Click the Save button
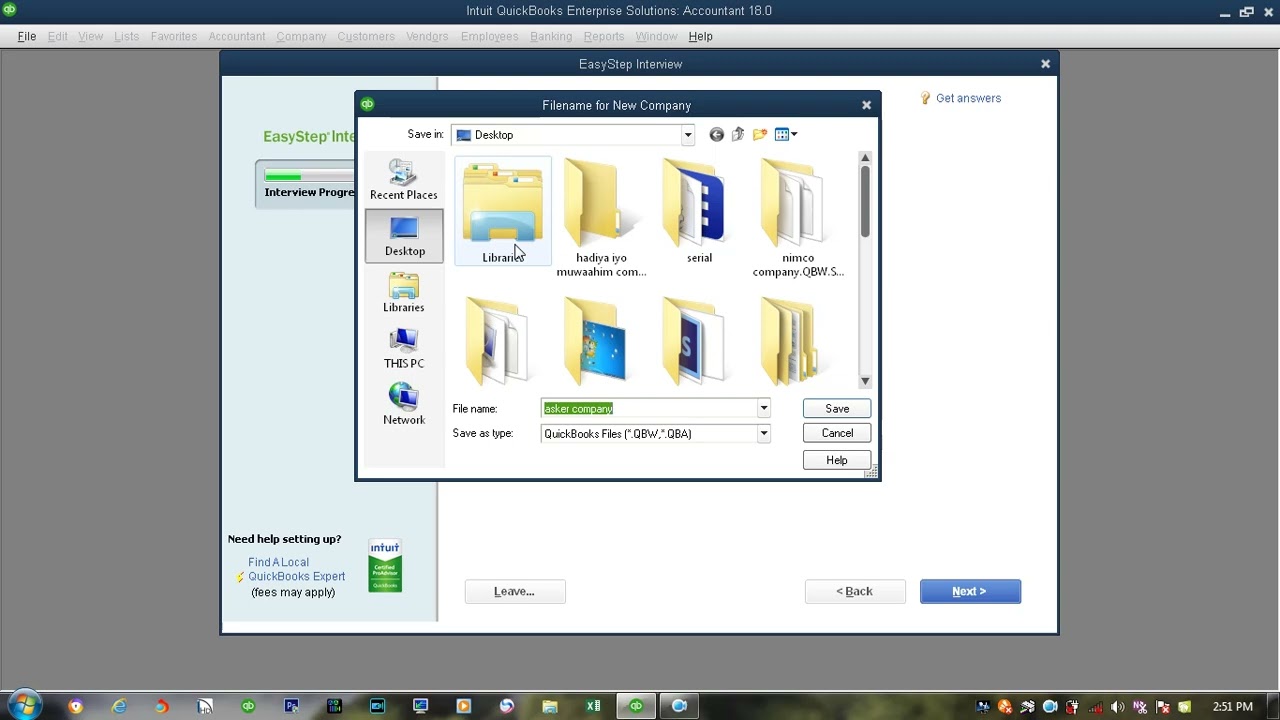This screenshot has height=720, width=1280. (837, 408)
